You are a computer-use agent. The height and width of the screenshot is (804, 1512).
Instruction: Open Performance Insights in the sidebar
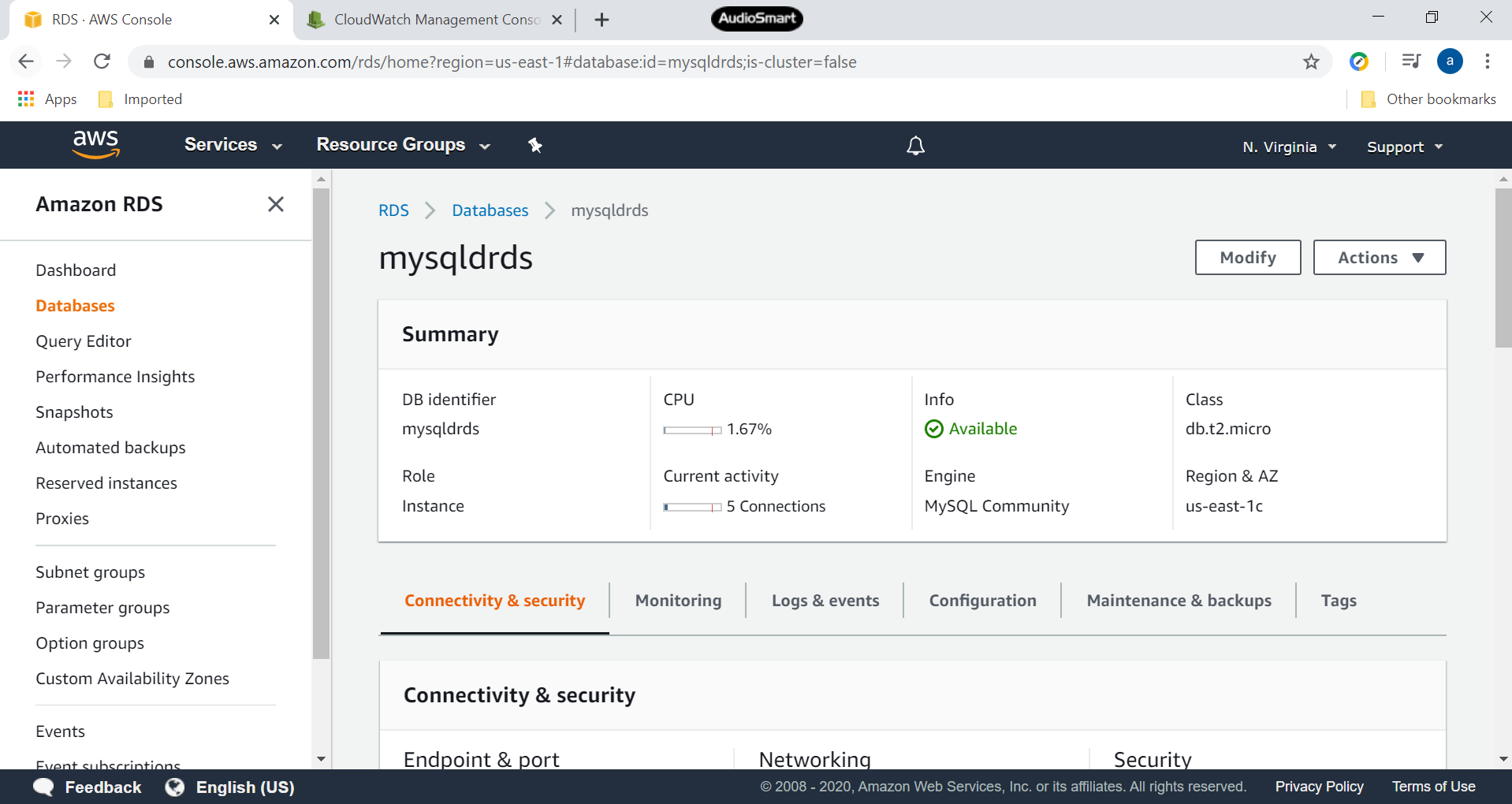coord(115,377)
